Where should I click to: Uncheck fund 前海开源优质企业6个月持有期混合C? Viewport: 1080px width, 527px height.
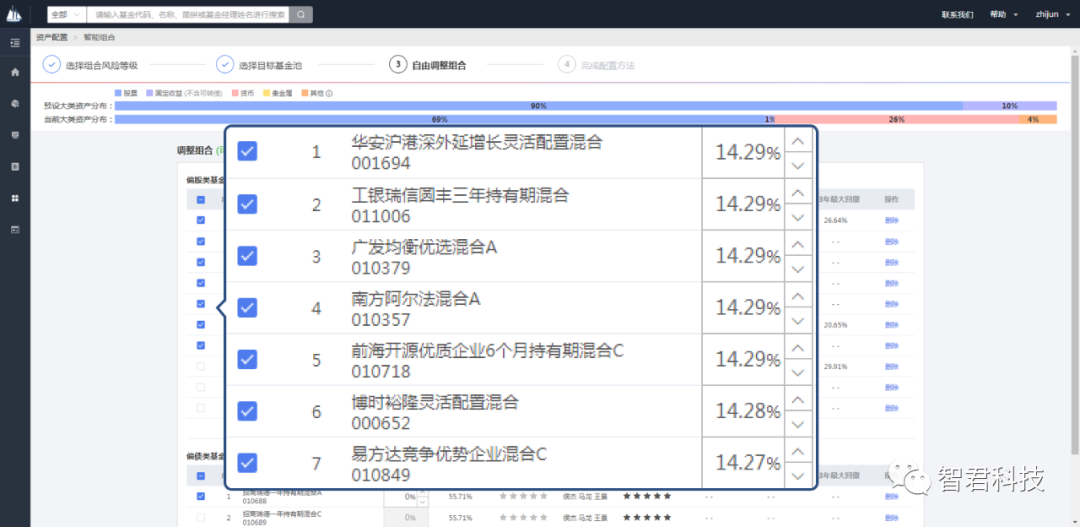pyautogui.click(x=247, y=360)
